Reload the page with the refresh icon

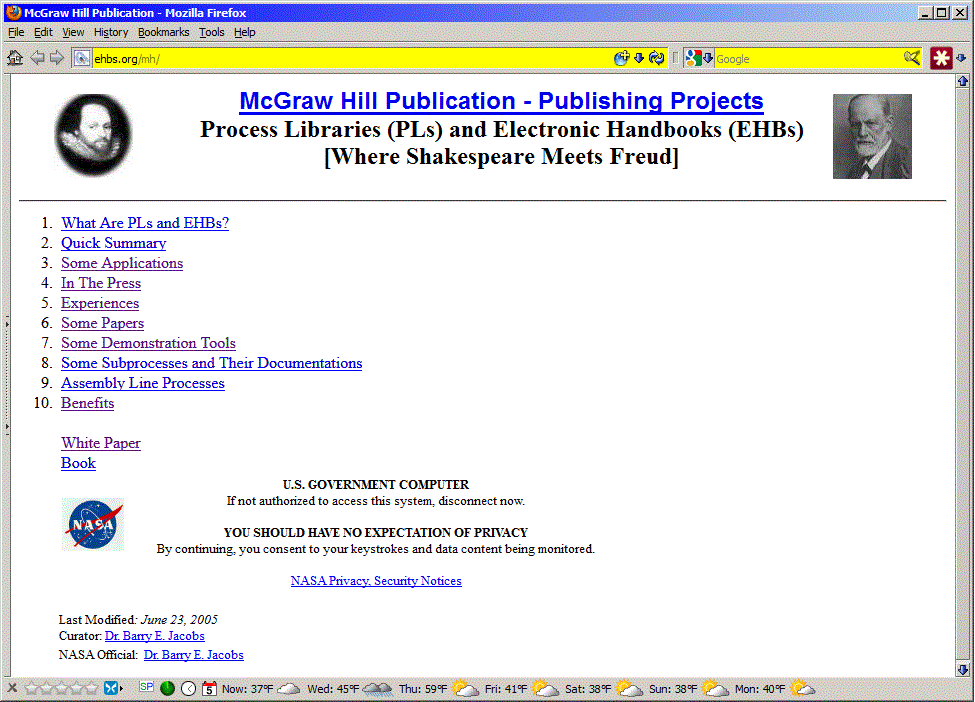[657, 58]
